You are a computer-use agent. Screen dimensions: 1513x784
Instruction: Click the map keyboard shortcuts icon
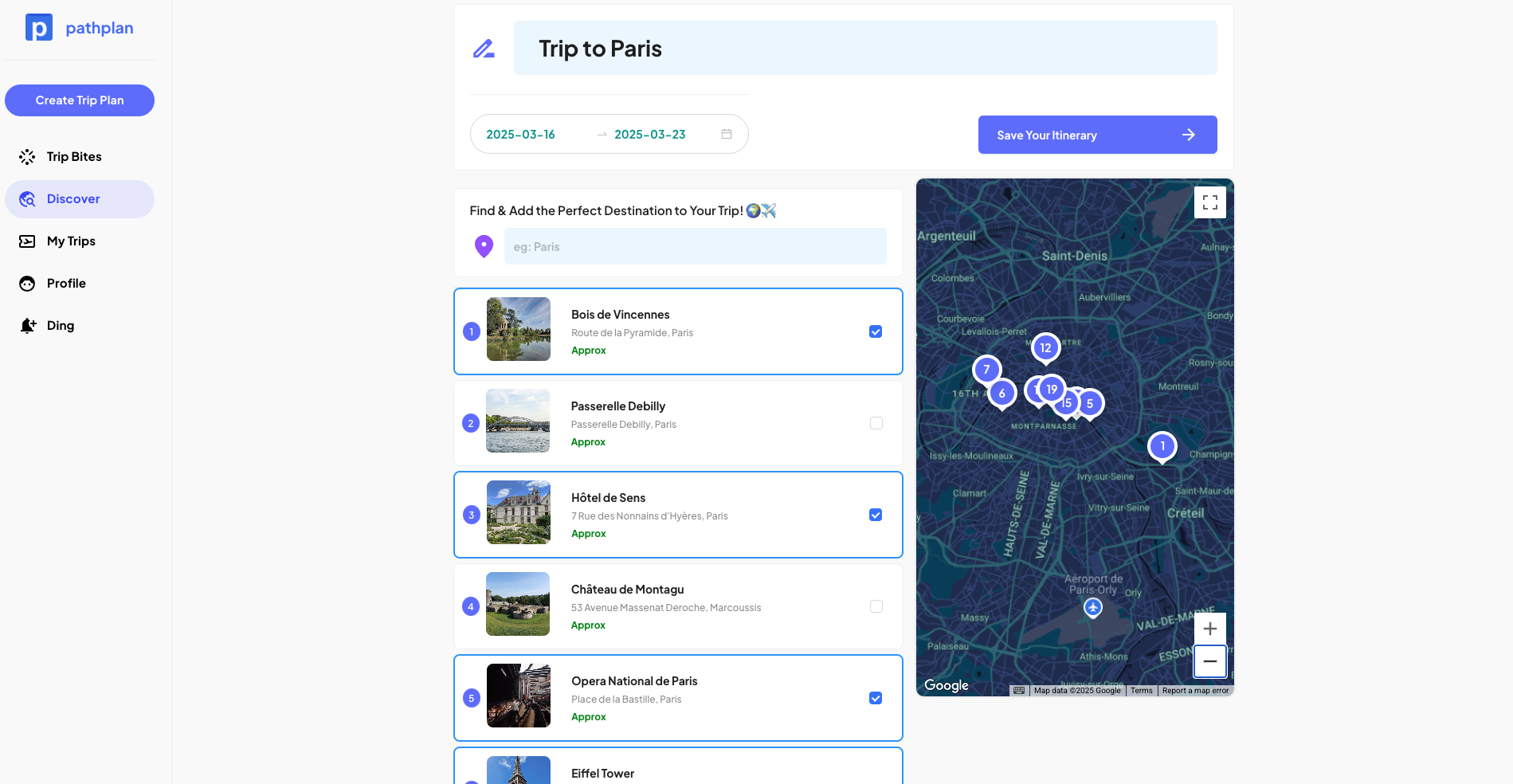click(1019, 691)
